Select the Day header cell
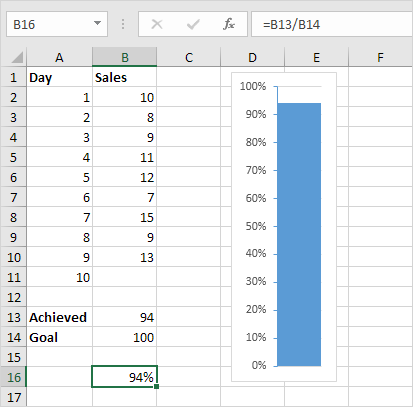The width and height of the screenshot is (413, 407). 59,77
